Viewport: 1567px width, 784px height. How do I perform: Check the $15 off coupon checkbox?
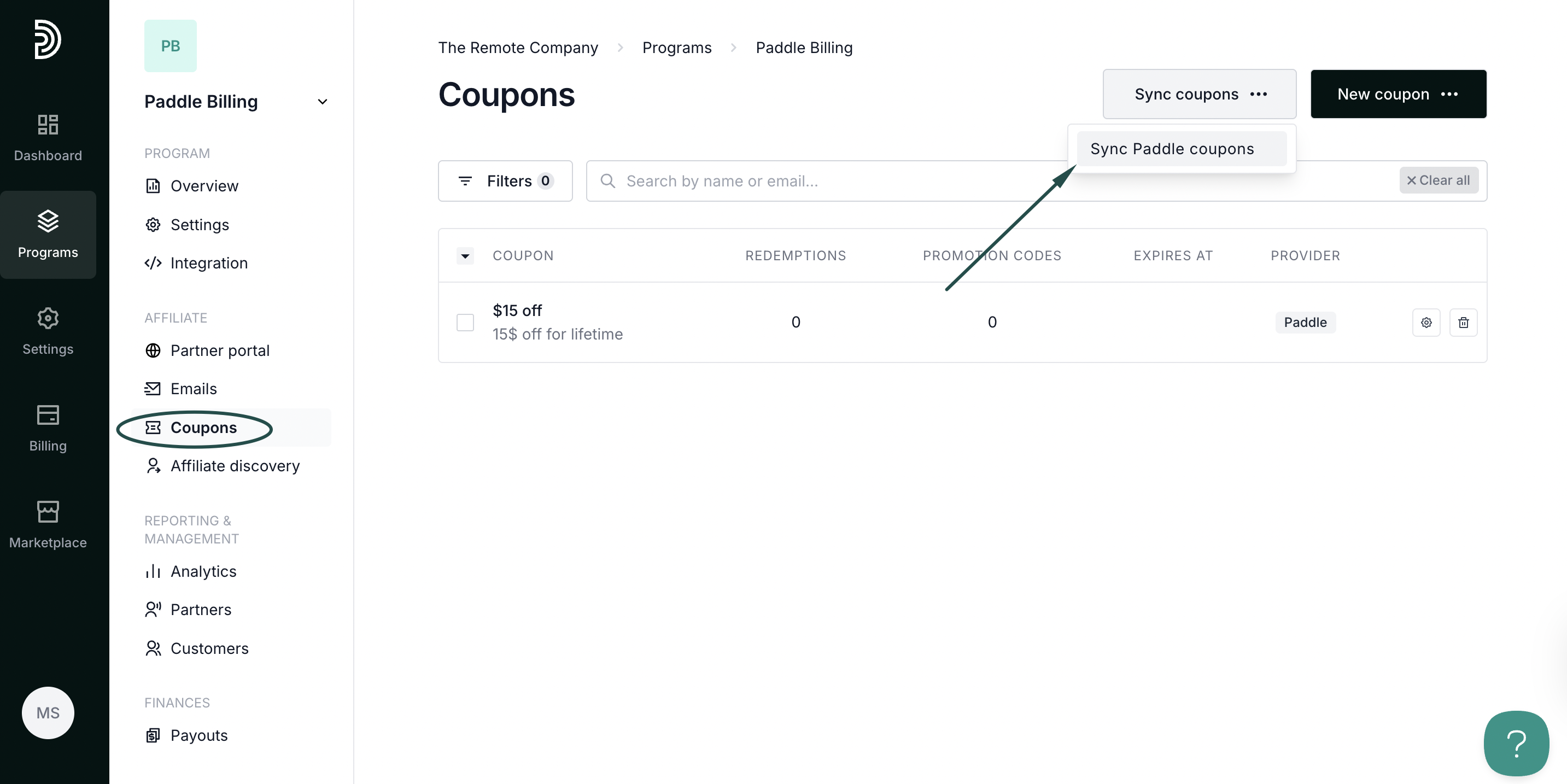point(465,323)
